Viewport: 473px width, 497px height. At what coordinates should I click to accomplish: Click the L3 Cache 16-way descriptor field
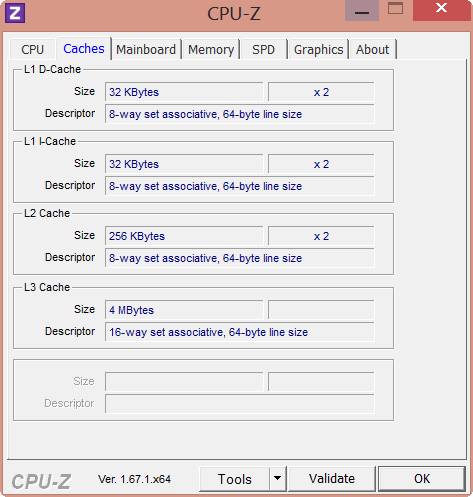click(240, 332)
